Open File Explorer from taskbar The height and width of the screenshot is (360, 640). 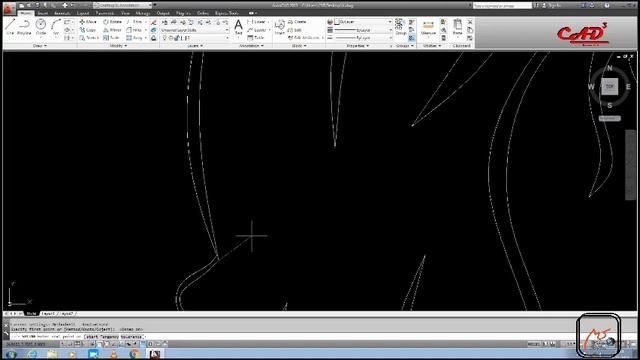(52, 354)
